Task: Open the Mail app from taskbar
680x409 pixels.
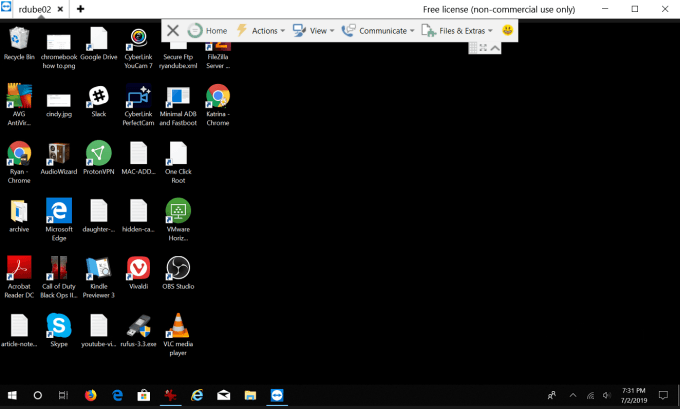Action: [224, 395]
